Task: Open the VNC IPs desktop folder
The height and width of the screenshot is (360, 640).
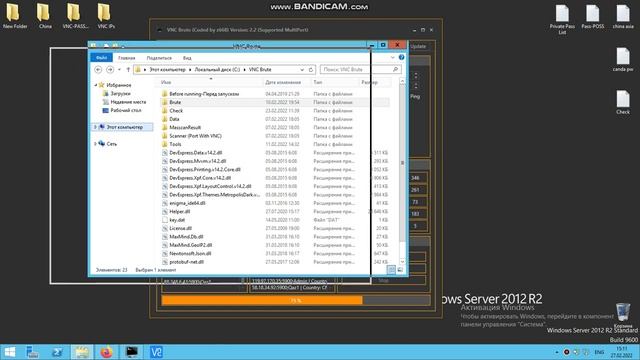Action: pyautogui.click(x=106, y=16)
